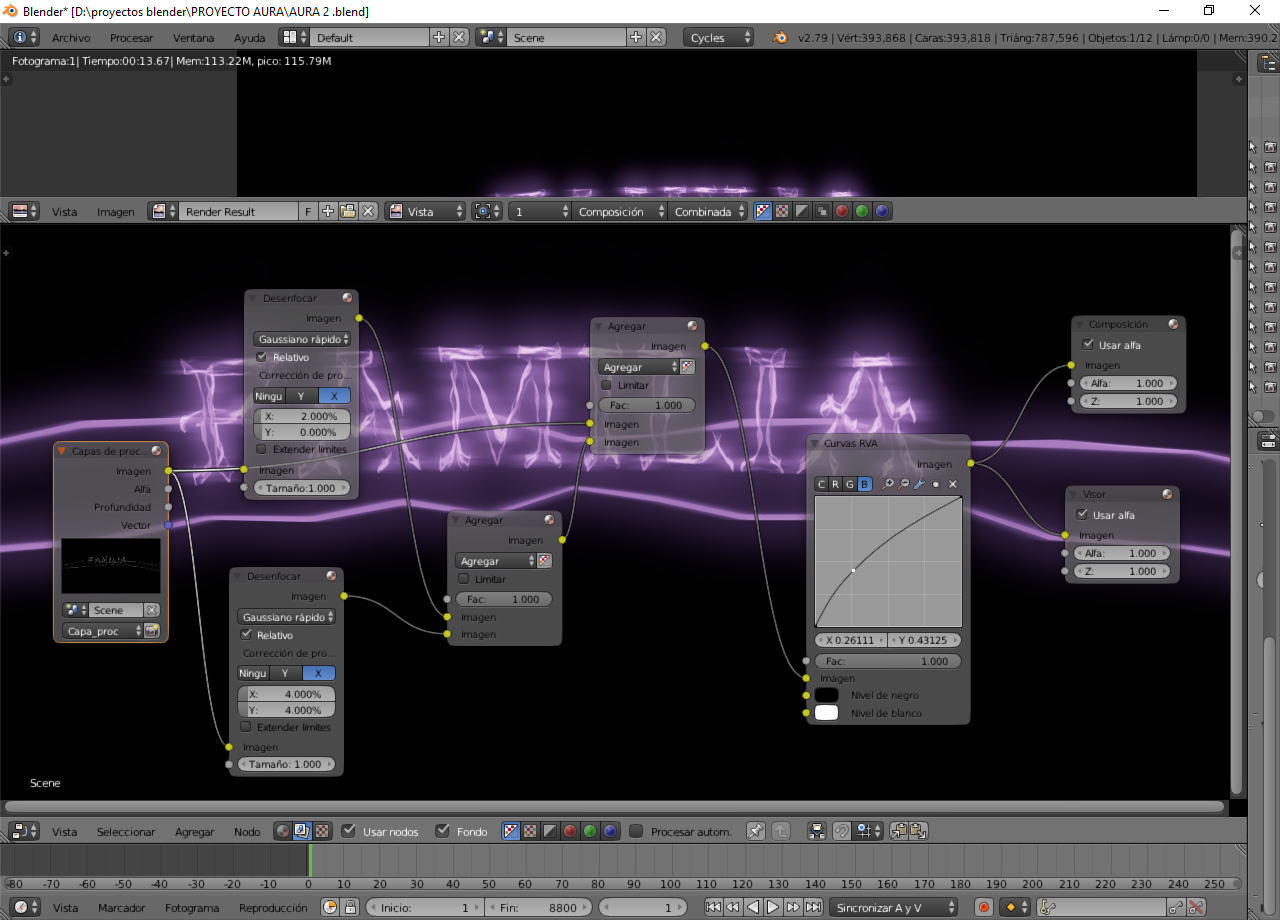
Task: Open the Agregar menu in node editor header
Action: (194, 832)
